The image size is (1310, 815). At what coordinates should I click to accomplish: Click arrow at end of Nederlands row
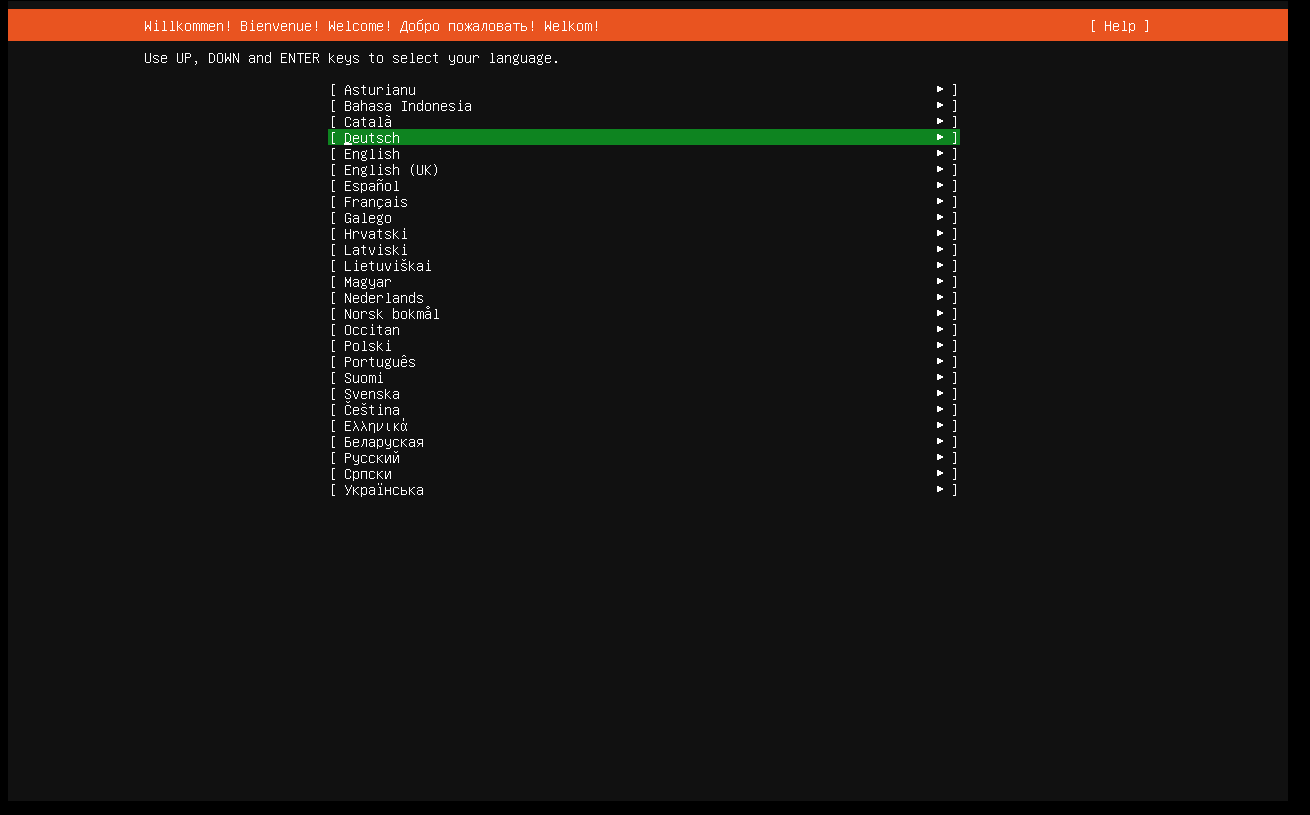(x=940, y=298)
